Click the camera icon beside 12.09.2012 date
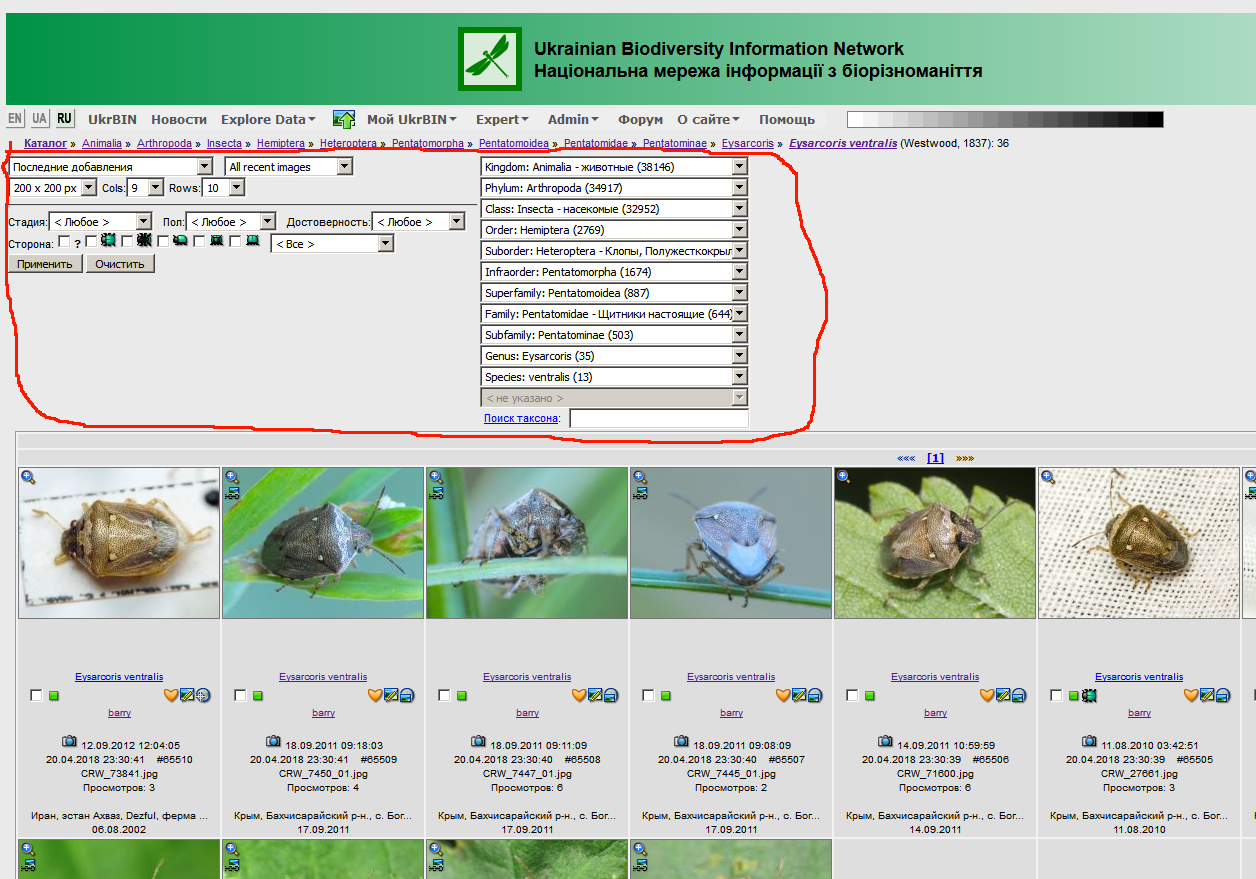The width and height of the screenshot is (1256, 879). (69, 741)
